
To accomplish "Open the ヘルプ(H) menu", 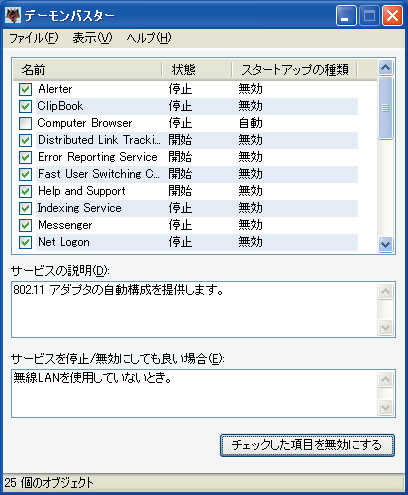I will [x=149, y=38].
